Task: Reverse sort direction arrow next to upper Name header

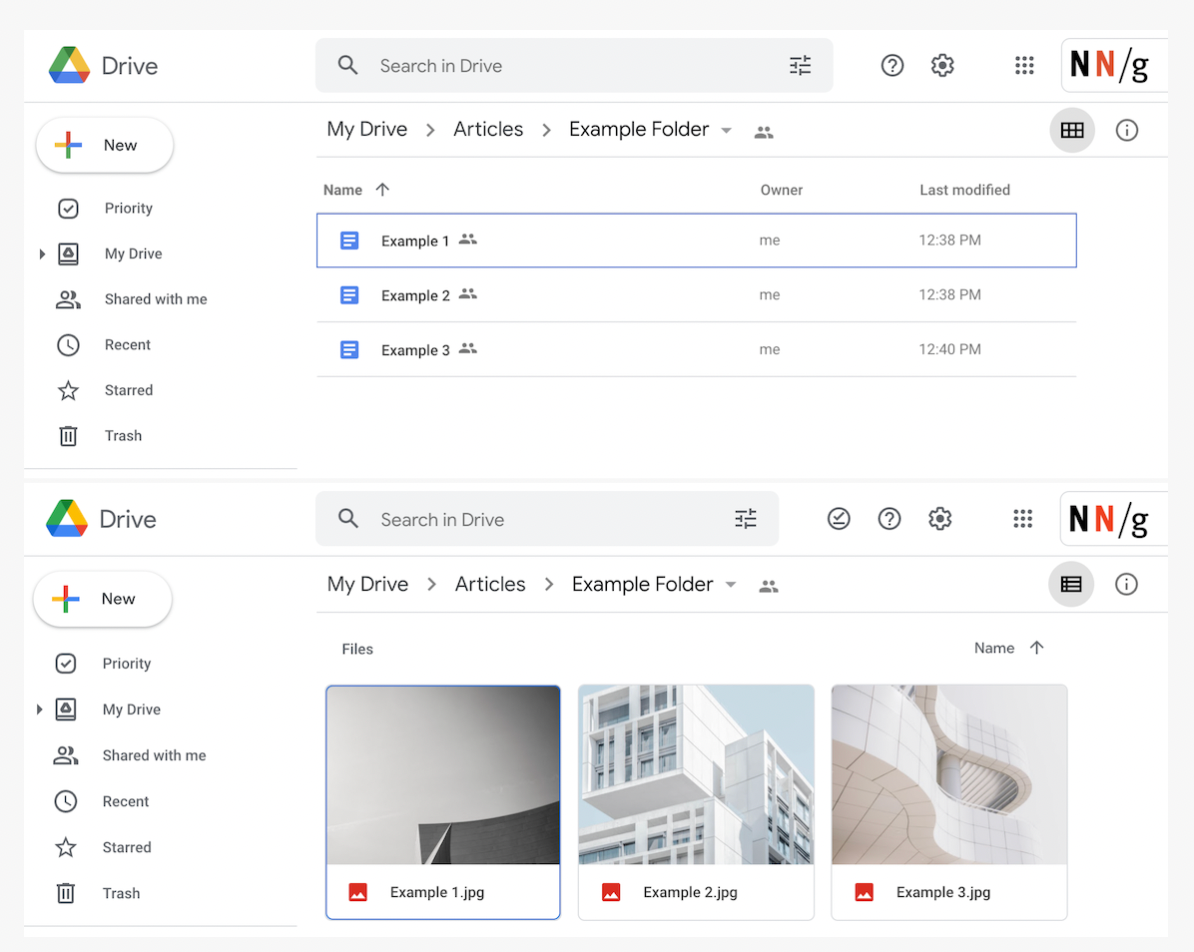Action: [x=382, y=190]
